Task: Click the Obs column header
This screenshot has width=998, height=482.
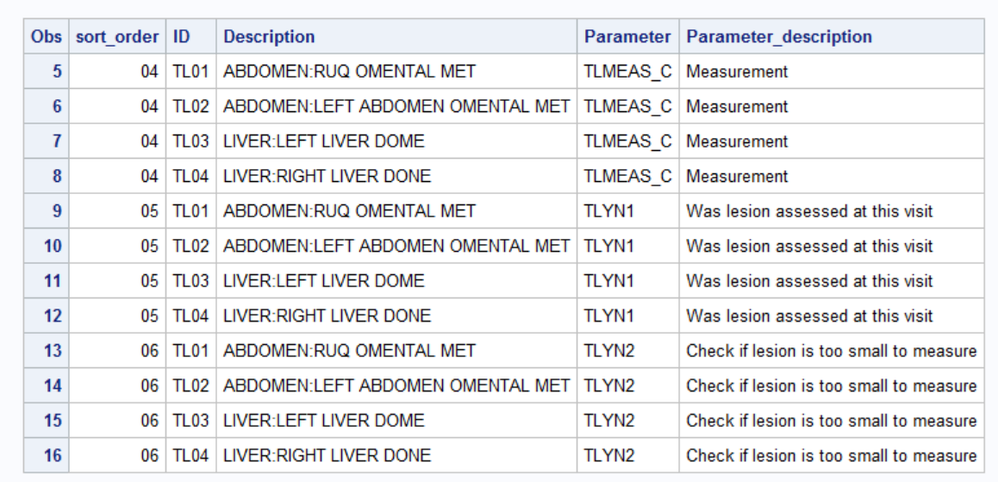Action: [46, 37]
